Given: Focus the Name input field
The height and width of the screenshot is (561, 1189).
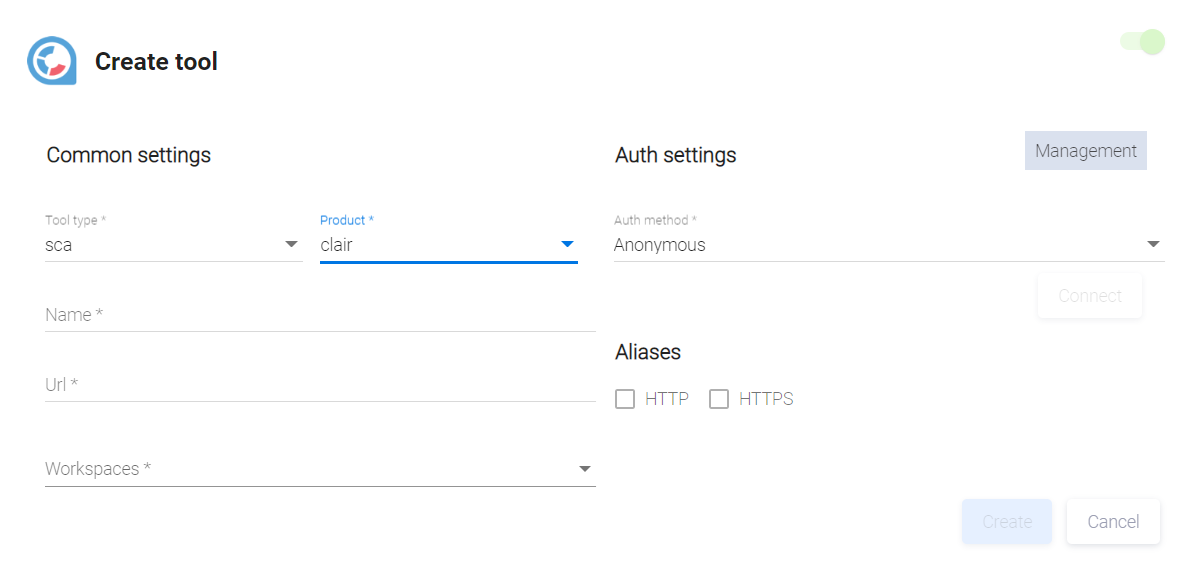Looking at the screenshot, I should 320,315.
